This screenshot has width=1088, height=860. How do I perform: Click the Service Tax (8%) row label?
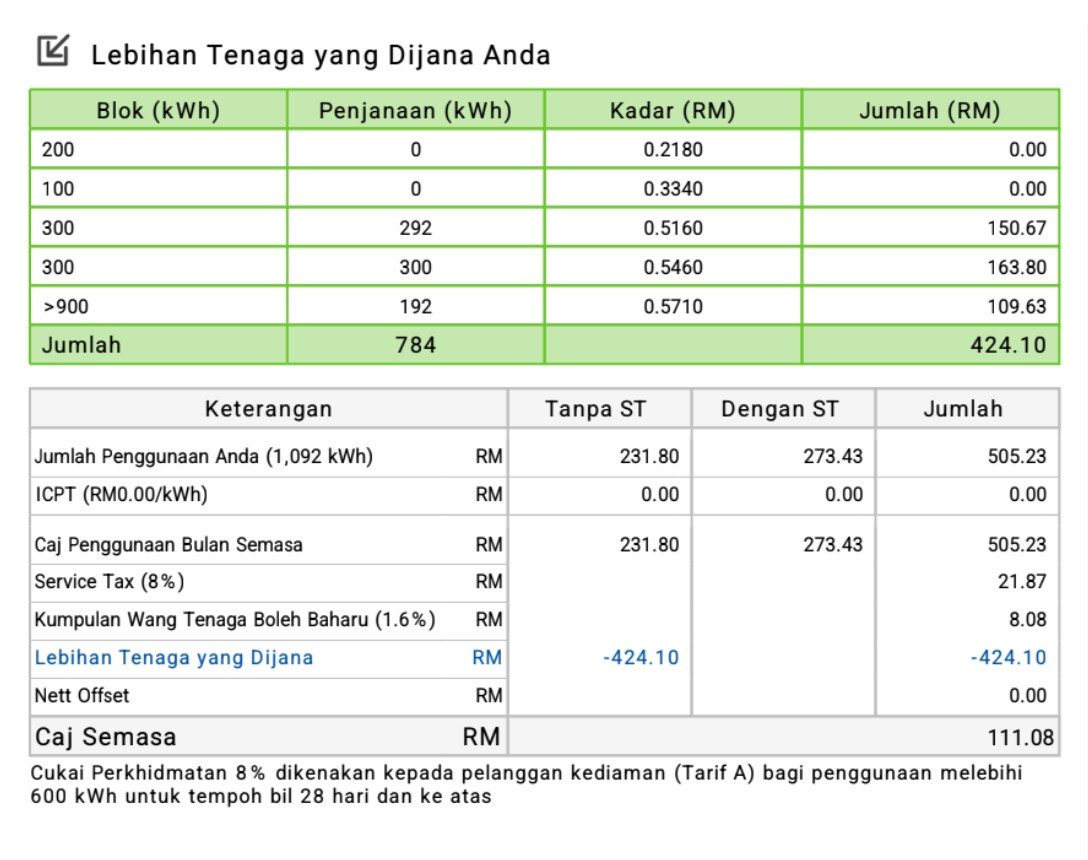point(109,582)
